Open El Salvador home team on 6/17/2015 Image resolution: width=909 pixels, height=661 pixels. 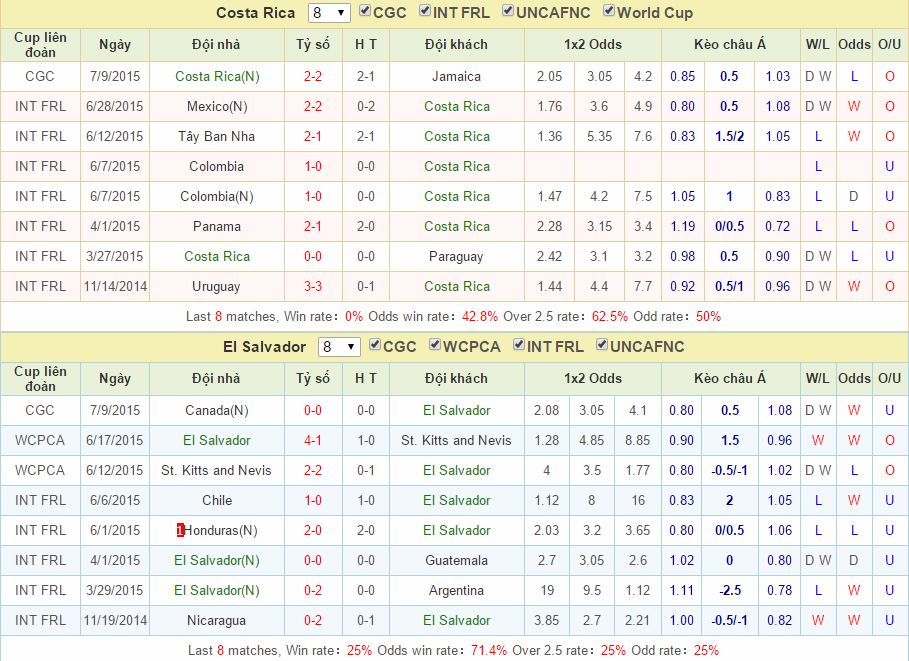217,440
